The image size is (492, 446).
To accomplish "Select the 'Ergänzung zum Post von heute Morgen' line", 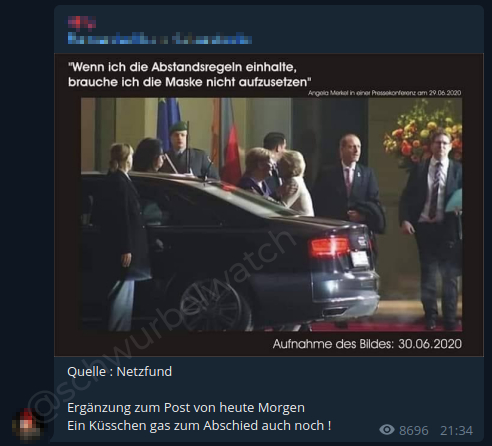I will pos(186,408).
